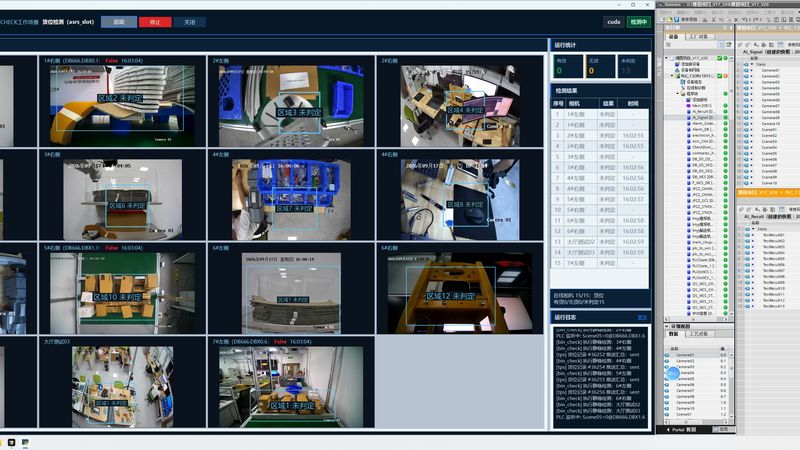The height and width of the screenshot is (450, 800).
Task: Collapse the project root node in tree
Action: pyautogui.click(x=666, y=58)
